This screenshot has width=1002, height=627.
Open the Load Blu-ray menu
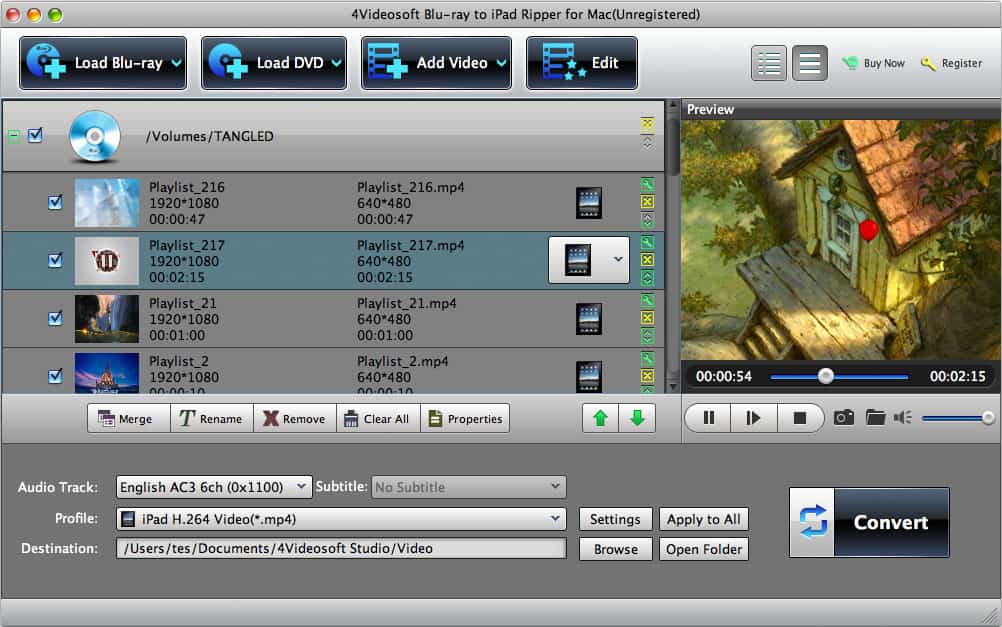click(x=101, y=61)
